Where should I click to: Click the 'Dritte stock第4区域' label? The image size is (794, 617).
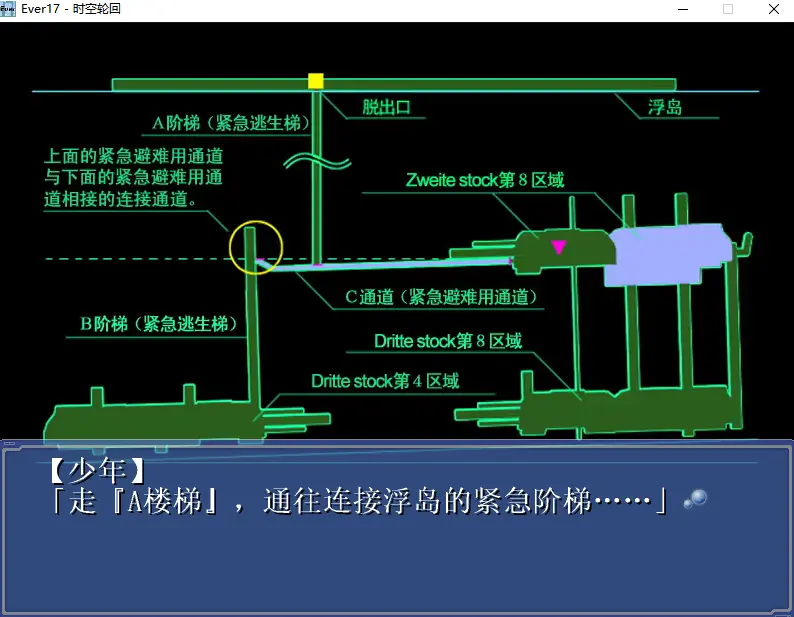click(385, 381)
